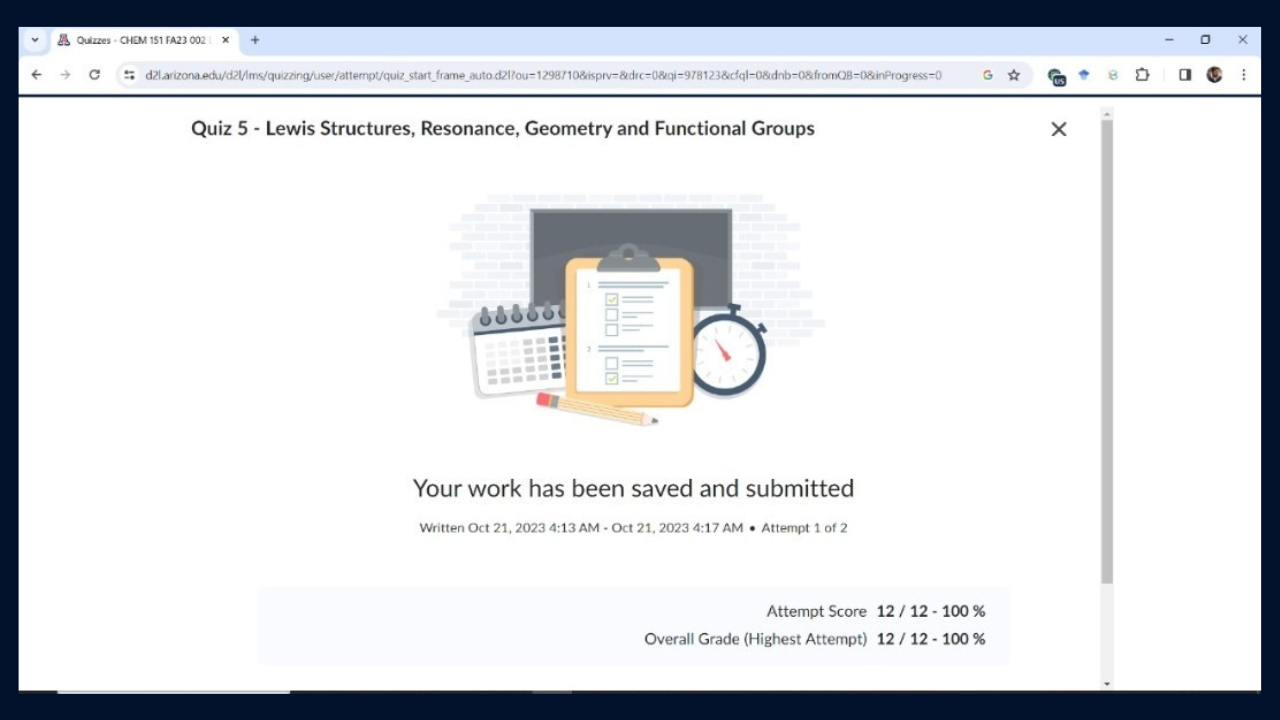Image resolution: width=1280 pixels, height=720 pixels.
Task: Open the Chrome profile avatar
Action: pos(1214,75)
